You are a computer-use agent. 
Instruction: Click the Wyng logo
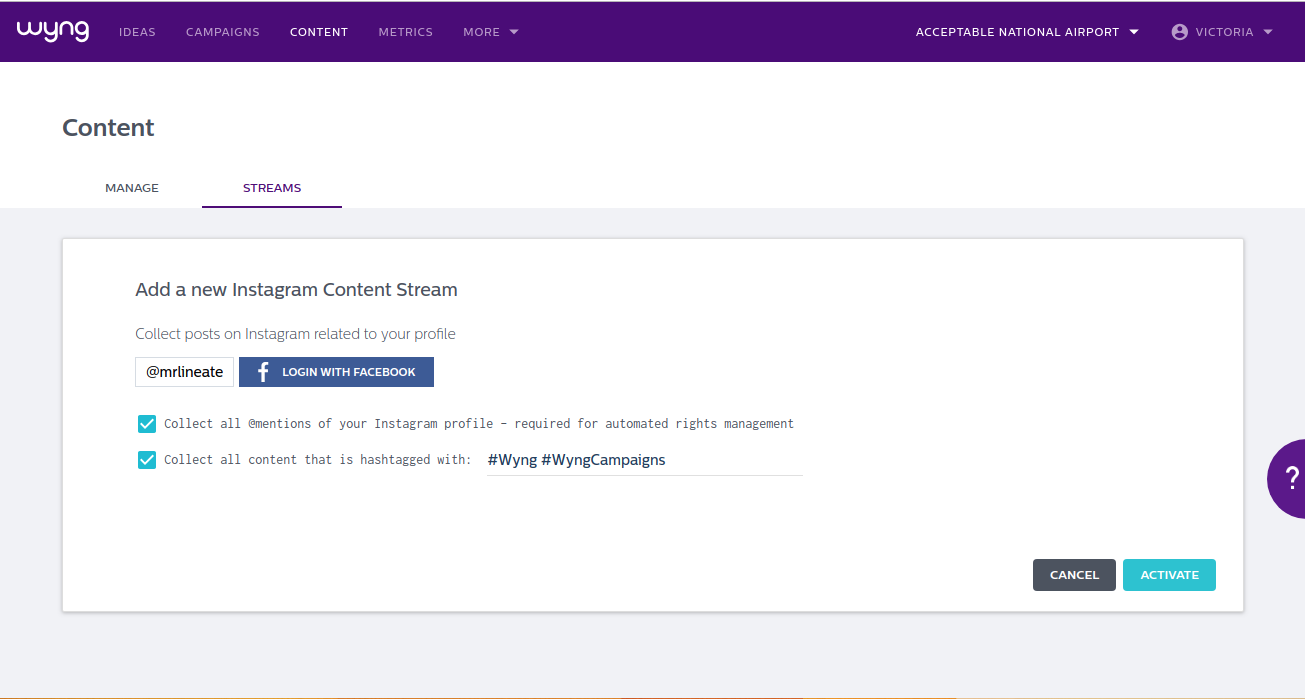(53, 31)
